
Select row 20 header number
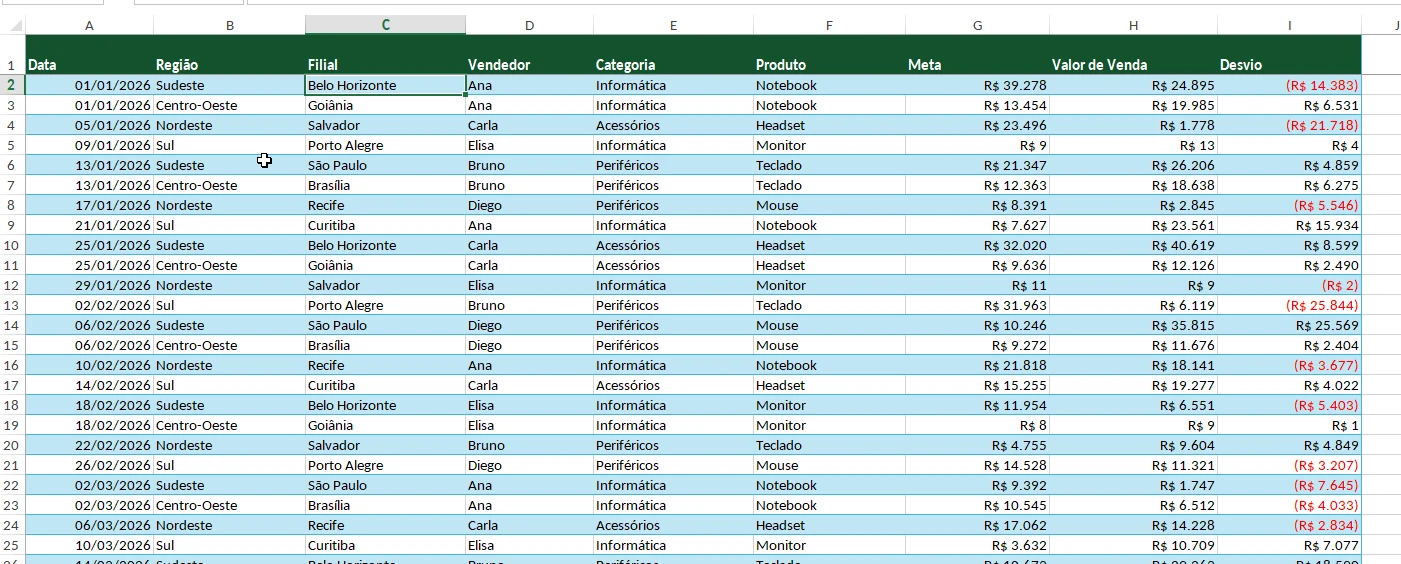(x=12, y=445)
